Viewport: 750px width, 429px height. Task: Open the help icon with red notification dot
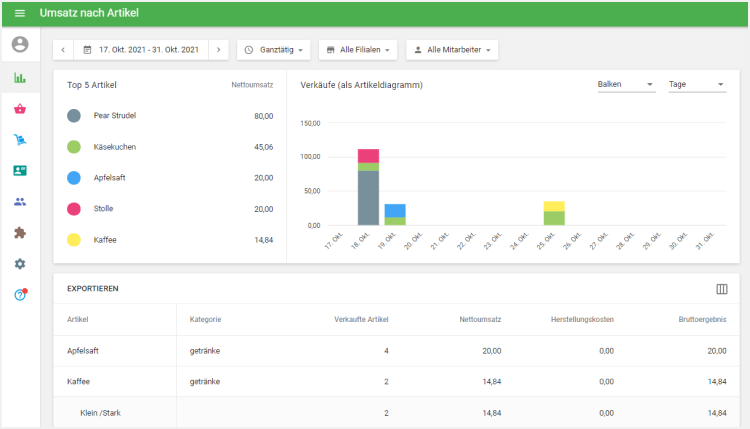(20, 295)
